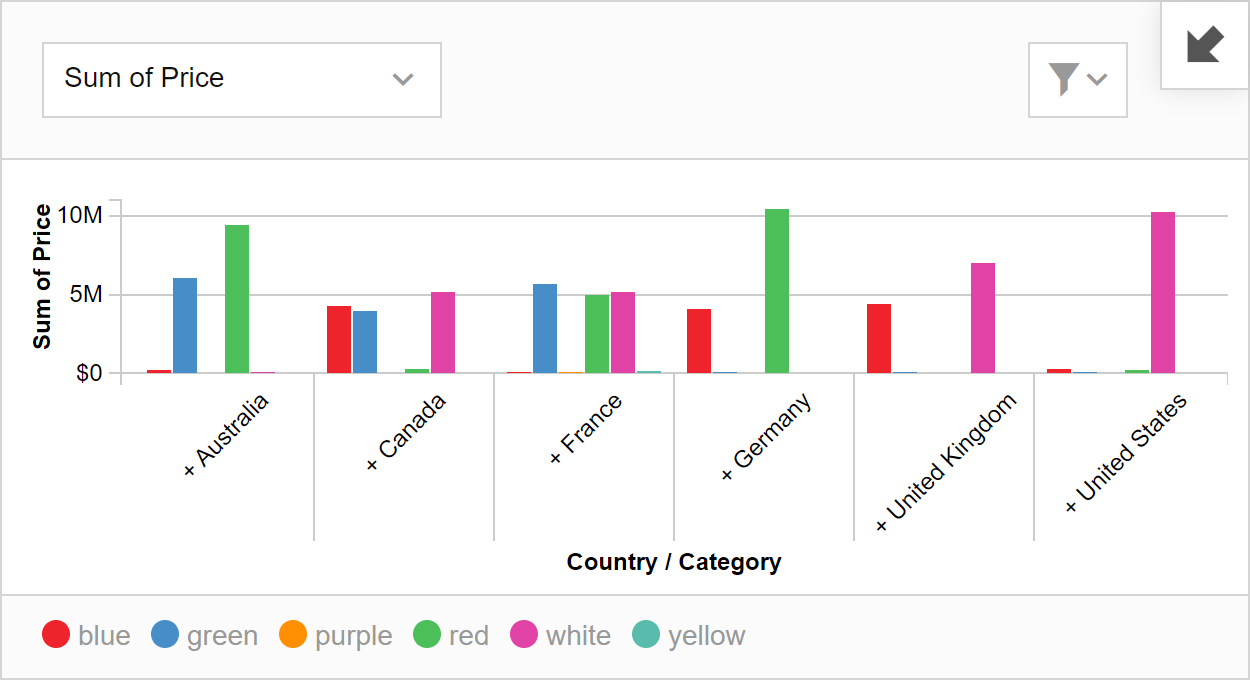Image resolution: width=1250 pixels, height=680 pixels.
Task: Click United States' tall pink bar
Action: click(1163, 292)
